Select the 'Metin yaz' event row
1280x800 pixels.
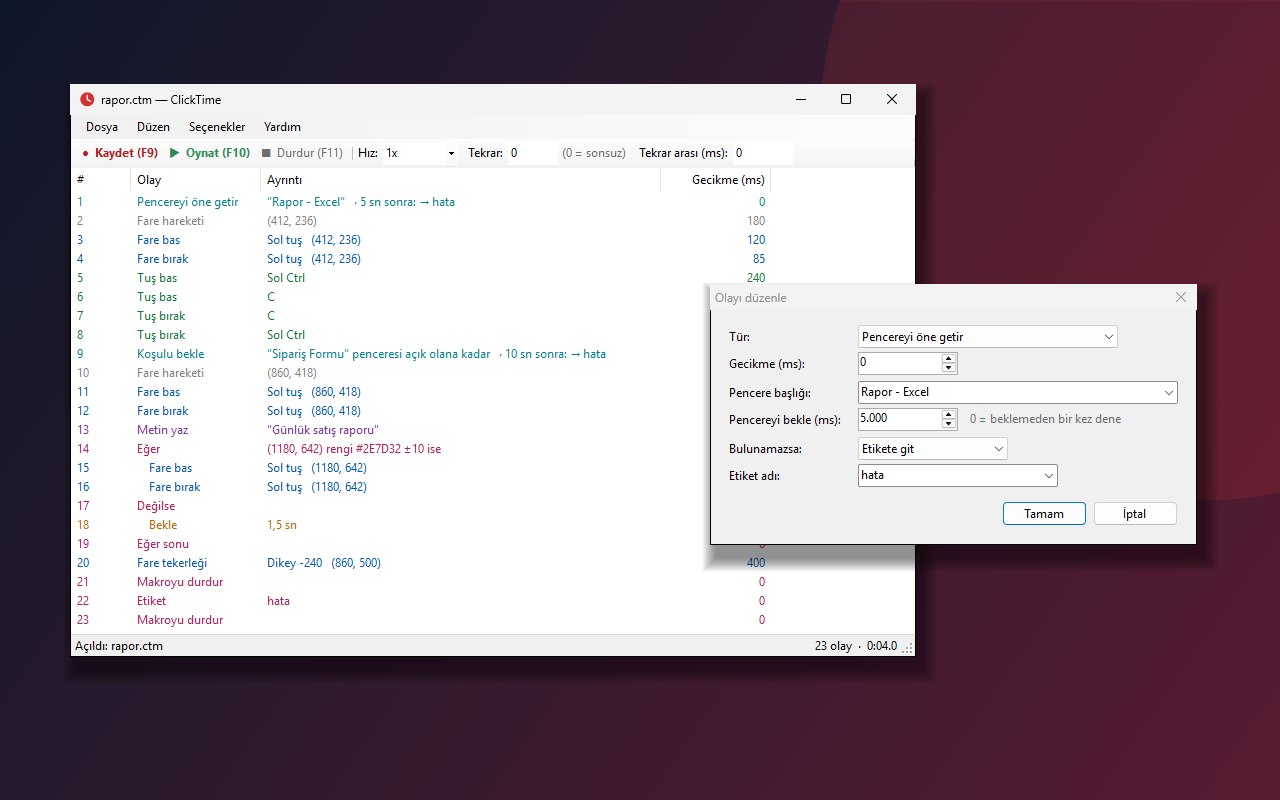[x=391, y=430]
